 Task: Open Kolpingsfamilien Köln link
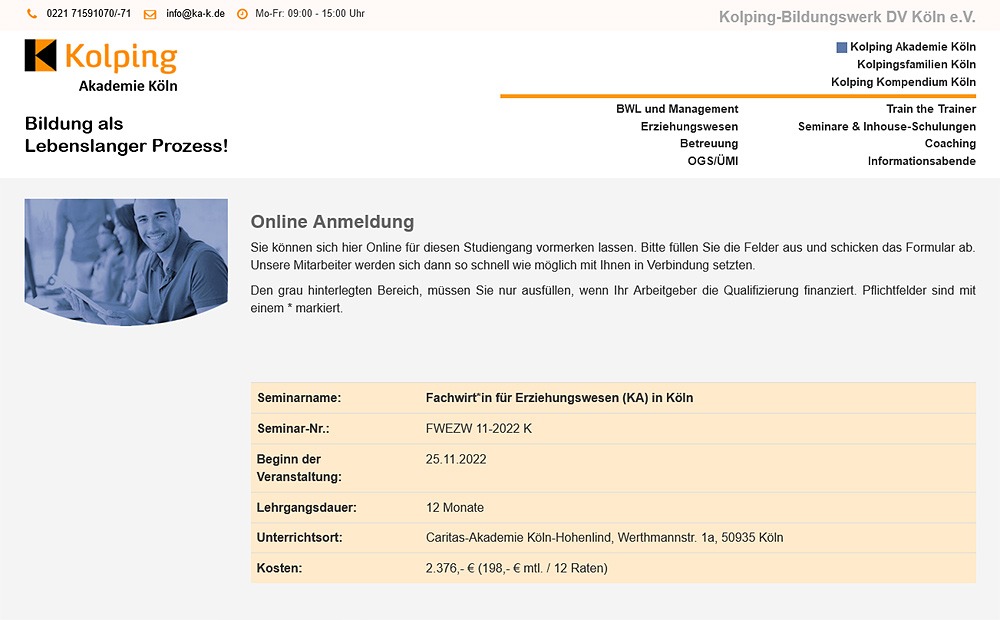coord(916,64)
